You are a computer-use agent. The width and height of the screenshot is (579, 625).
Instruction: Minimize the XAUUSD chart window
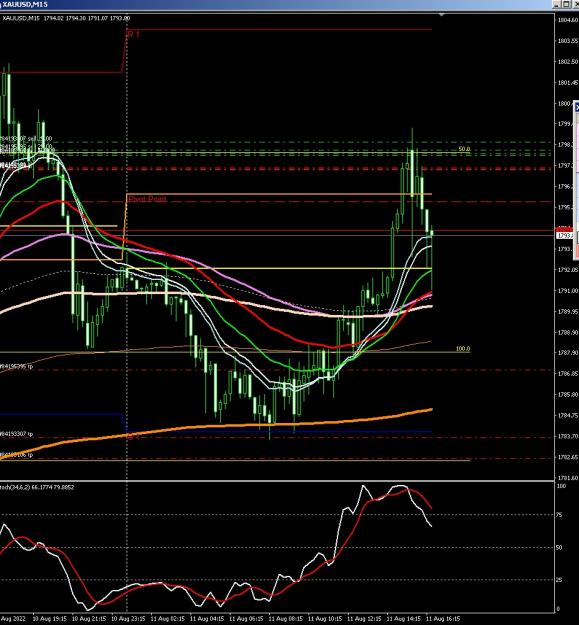click(x=557, y=4)
